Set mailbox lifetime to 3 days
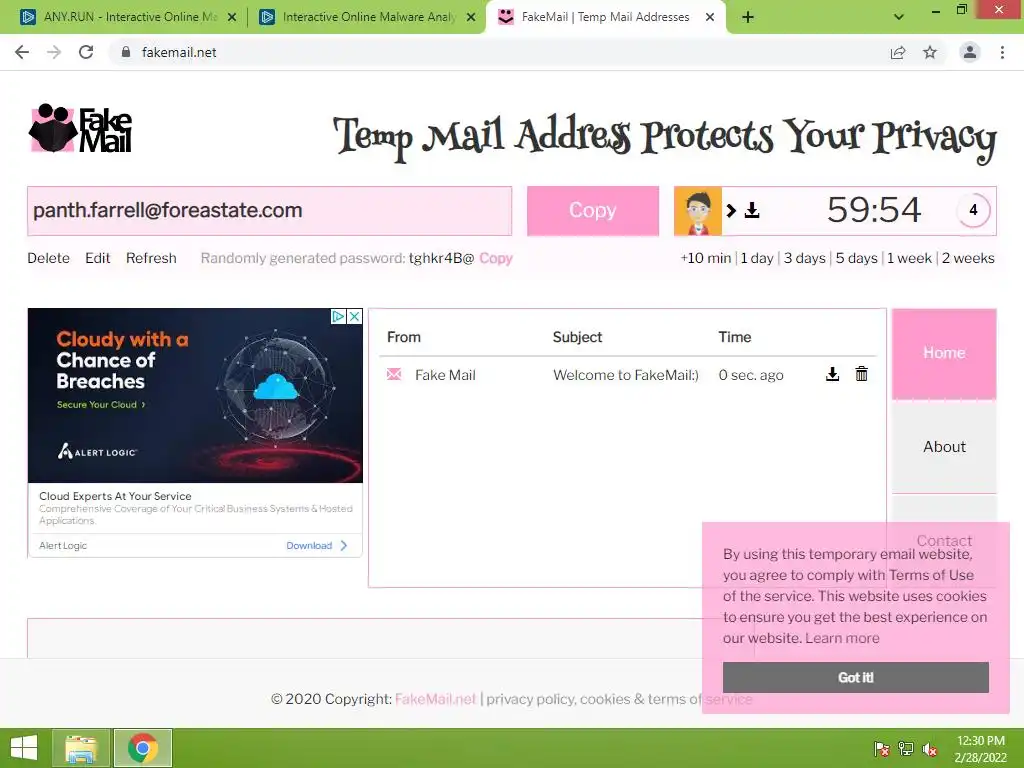 coord(805,258)
